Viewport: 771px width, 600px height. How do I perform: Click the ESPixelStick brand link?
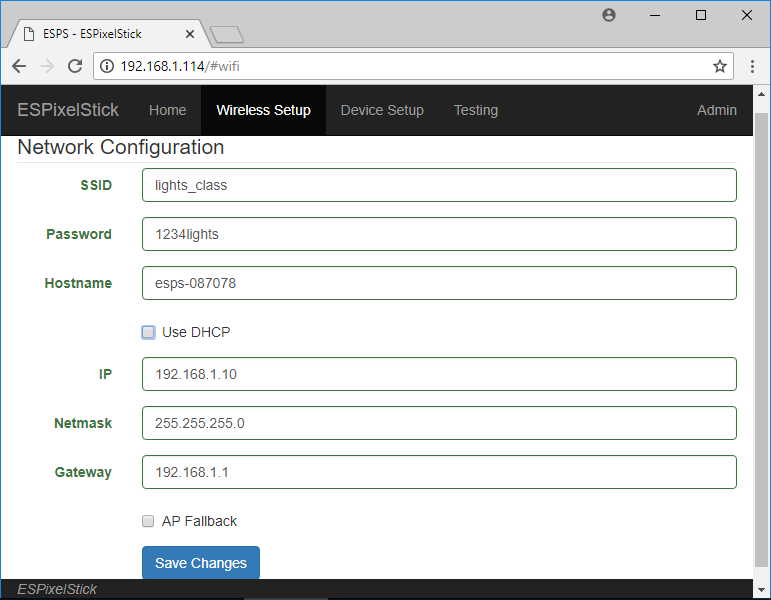(68, 110)
